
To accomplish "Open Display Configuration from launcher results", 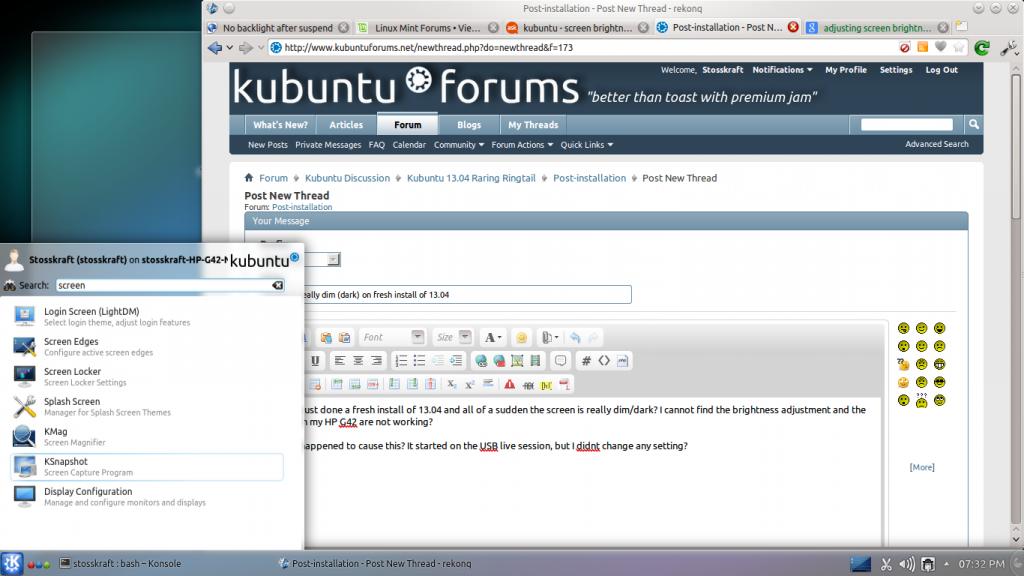I will pyautogui.click(x=88, y=497).
